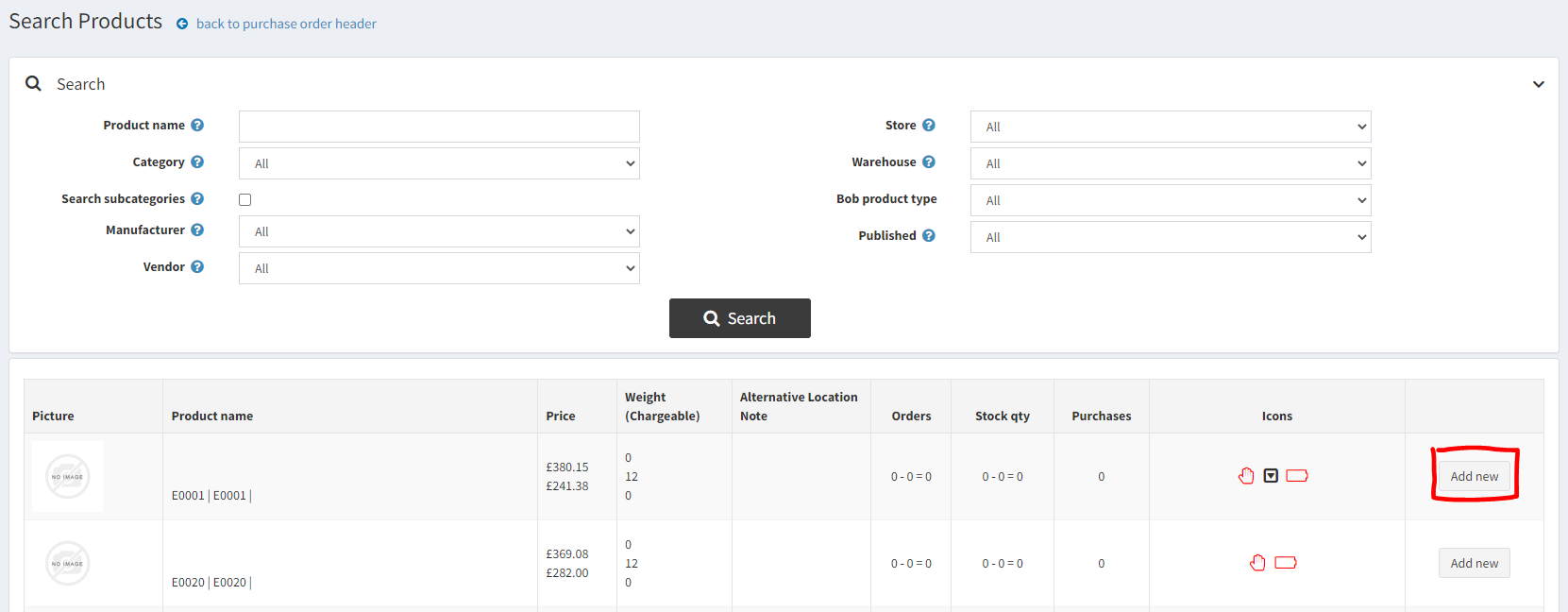This screenshot has height=612, width=1568.
Task: Click the Product name help question icon
Action: [197, 125]
